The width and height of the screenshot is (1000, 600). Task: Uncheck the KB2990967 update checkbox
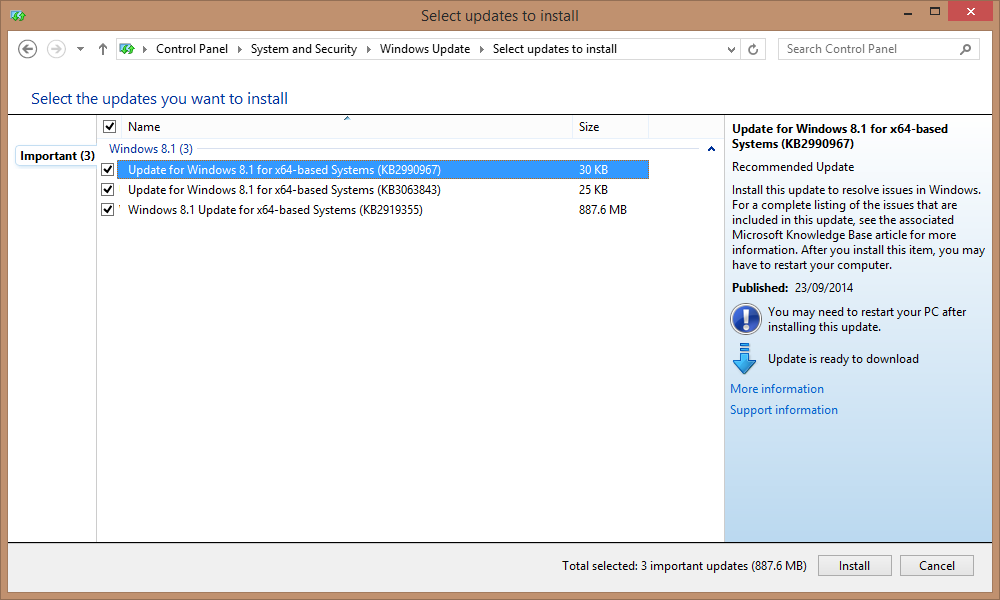tap(108, 170)
